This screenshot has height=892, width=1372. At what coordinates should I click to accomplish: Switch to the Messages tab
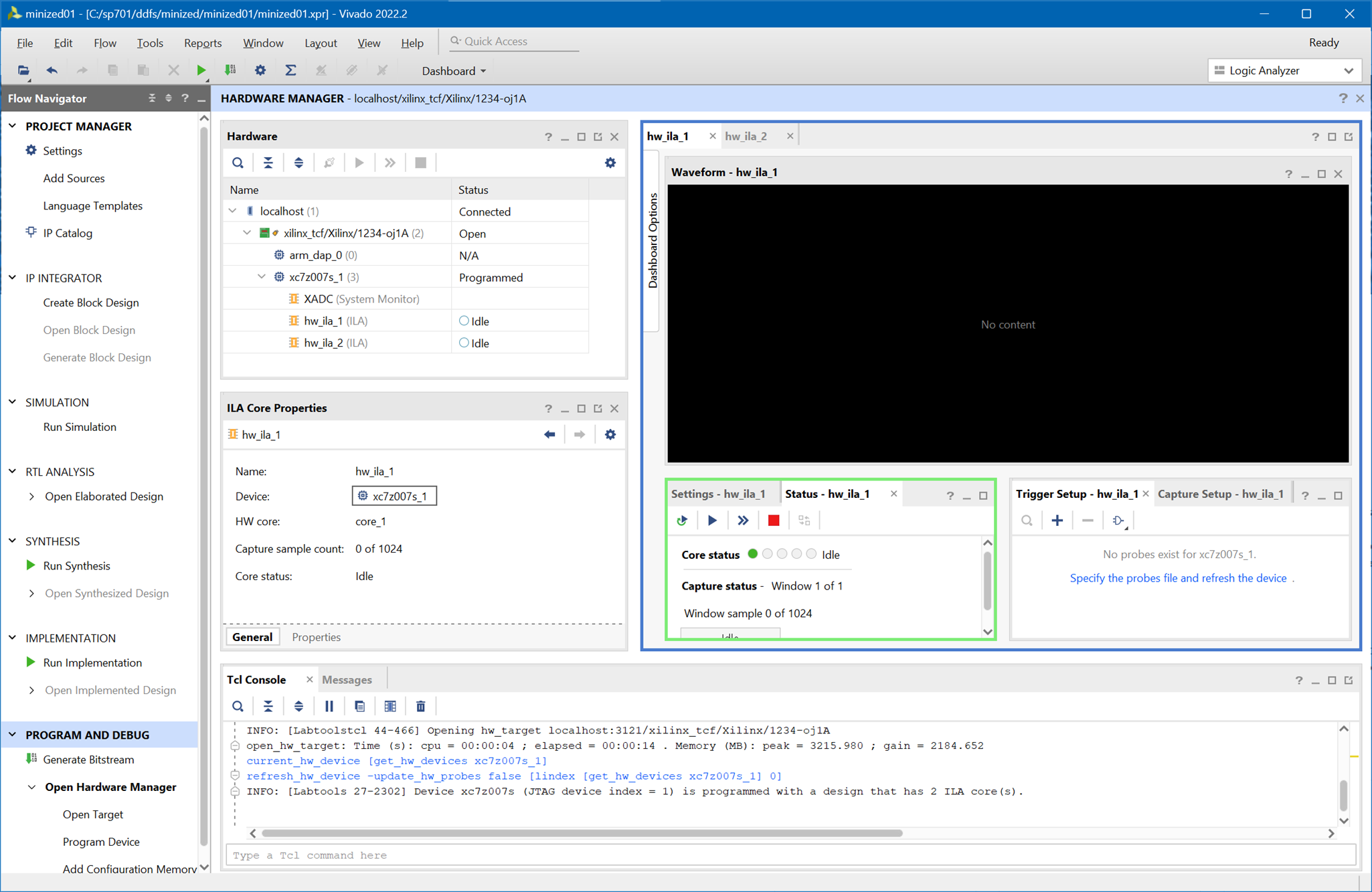347,680
